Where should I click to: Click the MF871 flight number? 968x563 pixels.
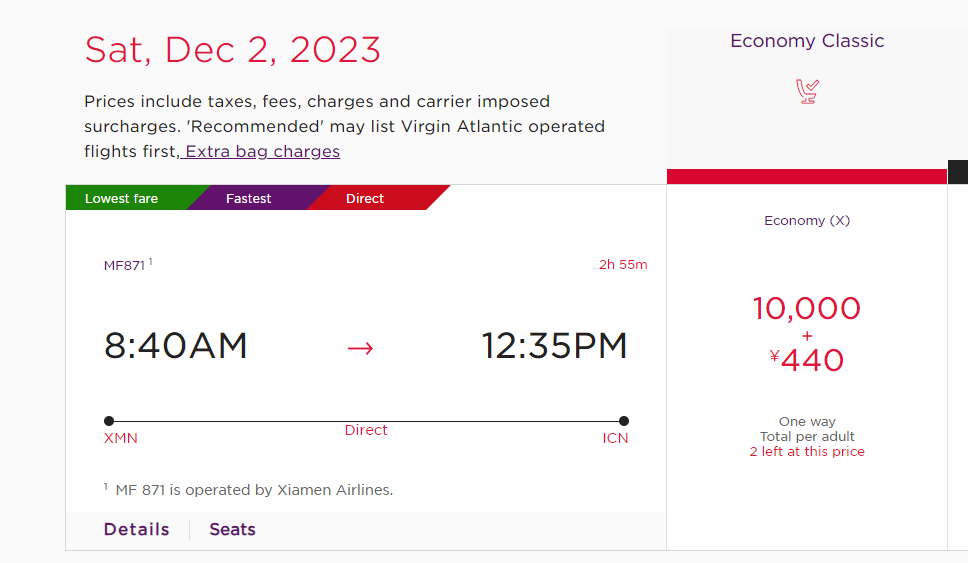124,265
